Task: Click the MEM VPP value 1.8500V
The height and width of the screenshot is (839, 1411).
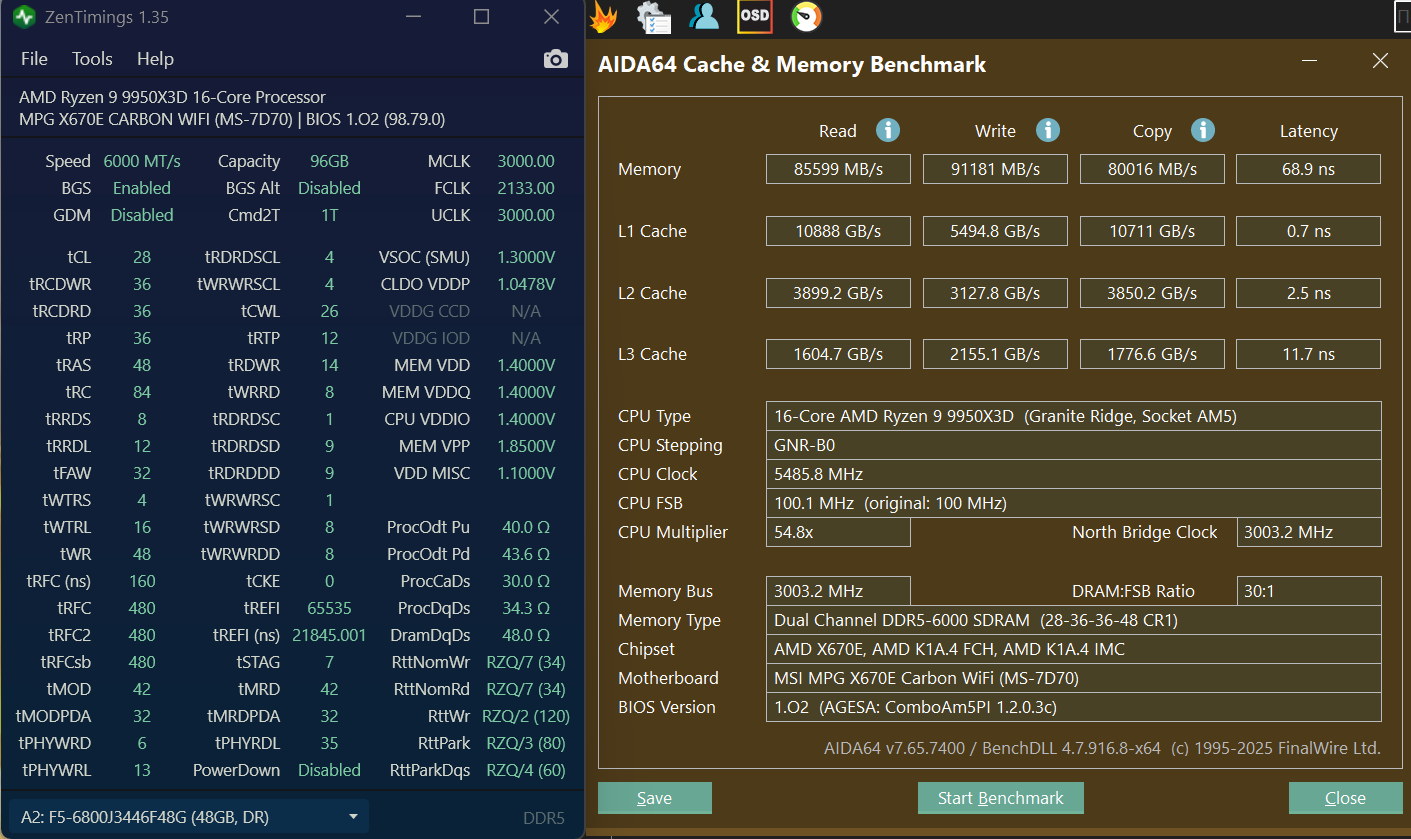Action: pos(526,446)
